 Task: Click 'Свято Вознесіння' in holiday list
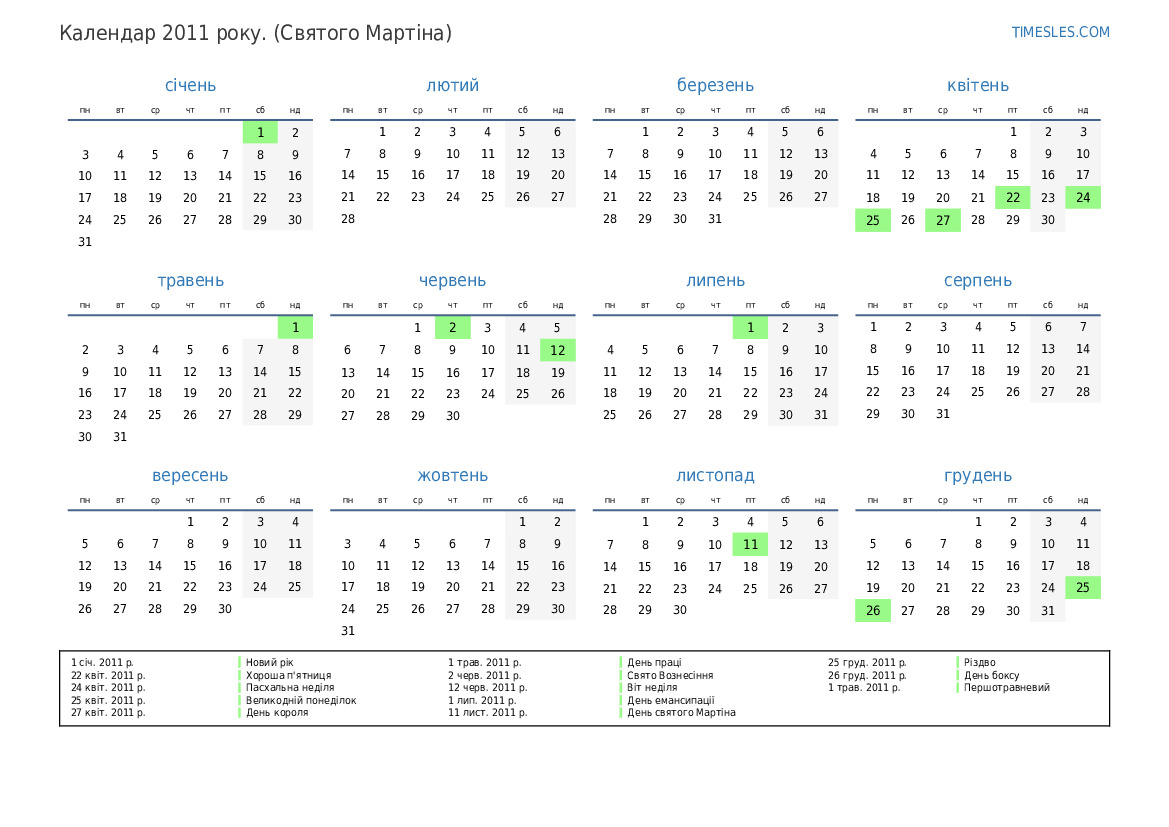670,675
